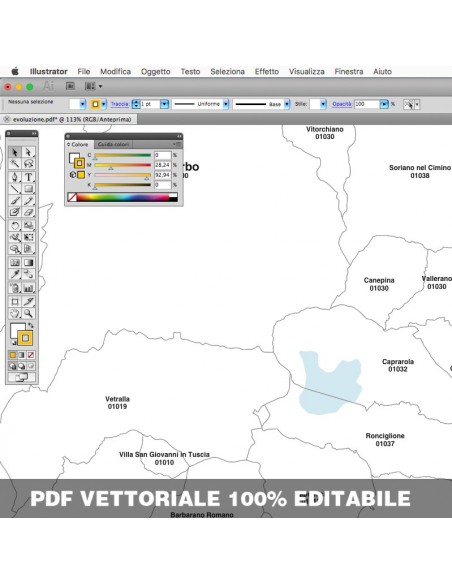Enable Draw Behind mode

pyautogui.click(x=22, y=366)
